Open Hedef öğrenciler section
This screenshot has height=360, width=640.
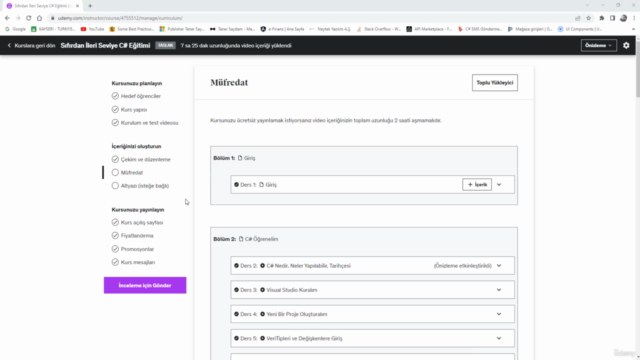141,96
